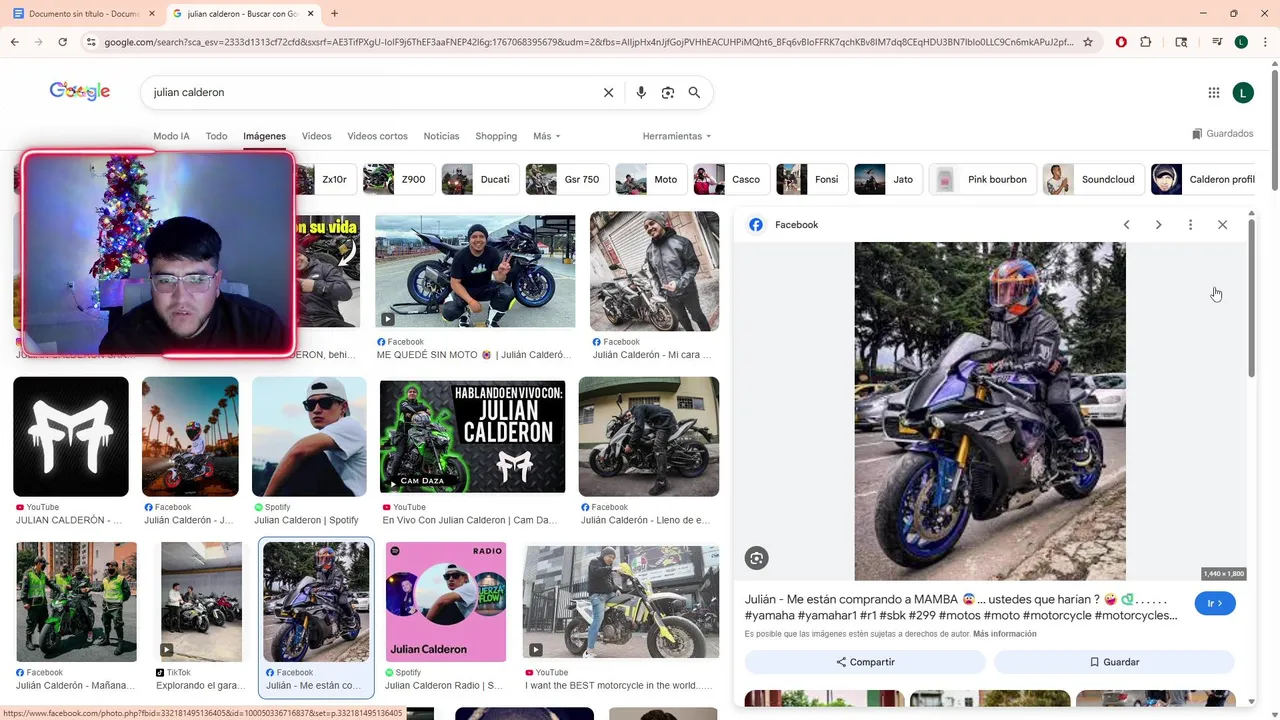Open Julian Calderon Spotify profile thumbnail
The height and width of the screenshot is (720, 1280).
[x=309, y=436]
